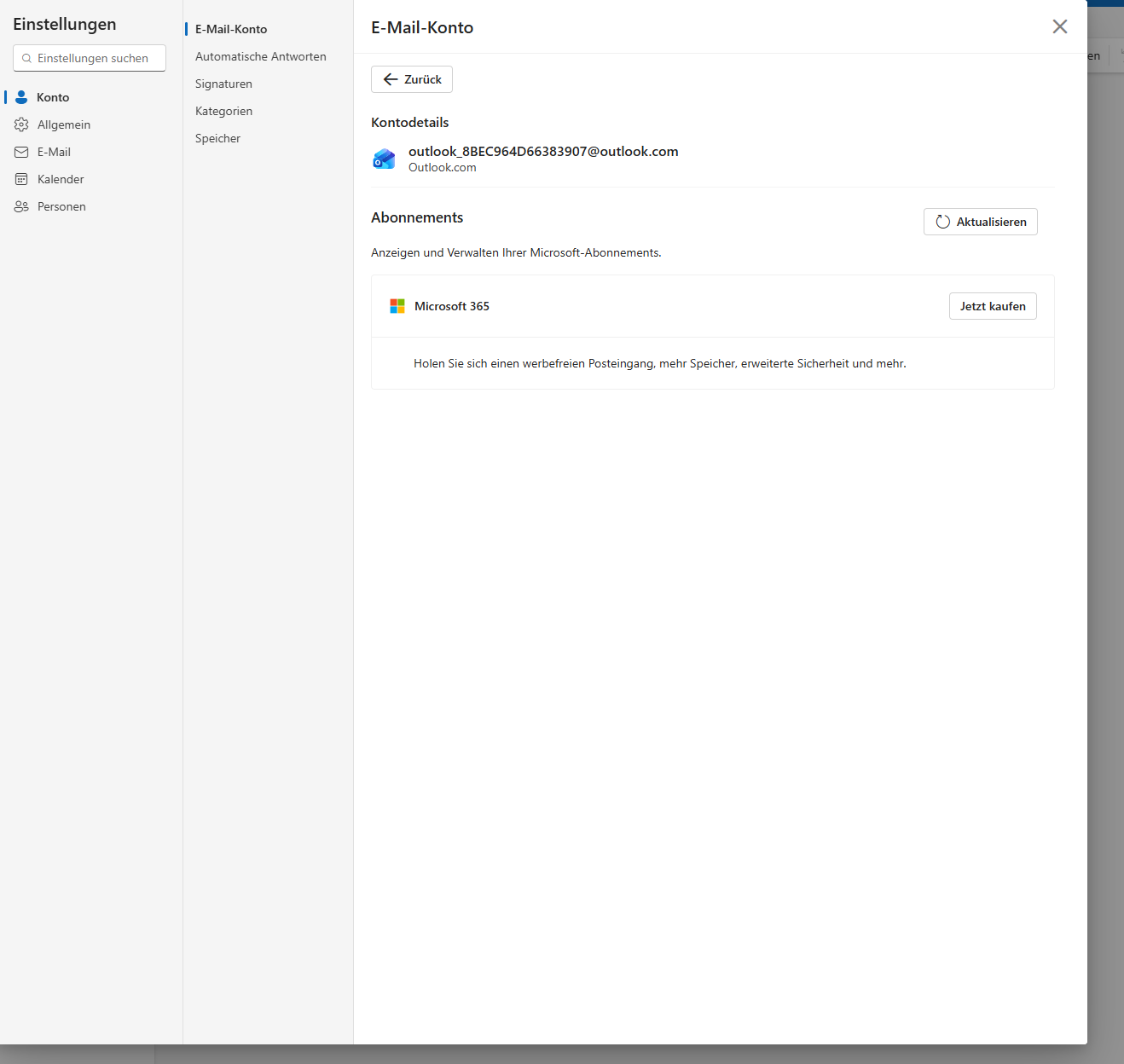The image size is (1124, 1064).
Task: Open the E-Mail category label
Action: point(54,152)
